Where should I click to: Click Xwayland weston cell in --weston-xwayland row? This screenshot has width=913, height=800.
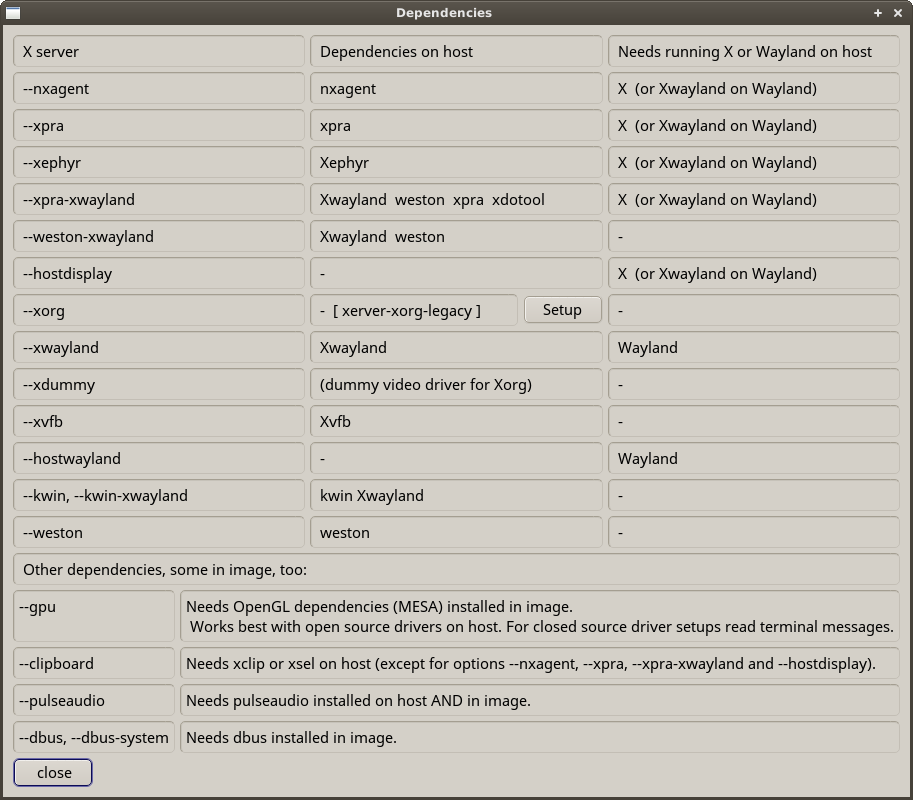456,236
